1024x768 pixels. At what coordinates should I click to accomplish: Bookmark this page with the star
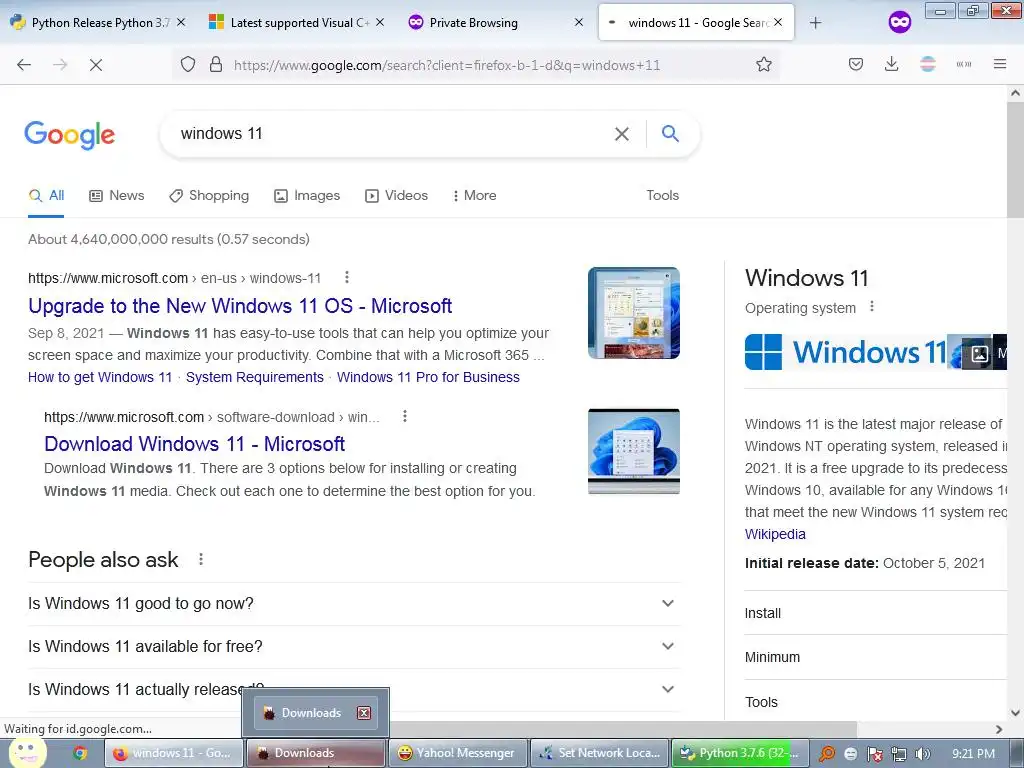click(x=763, y=65)
